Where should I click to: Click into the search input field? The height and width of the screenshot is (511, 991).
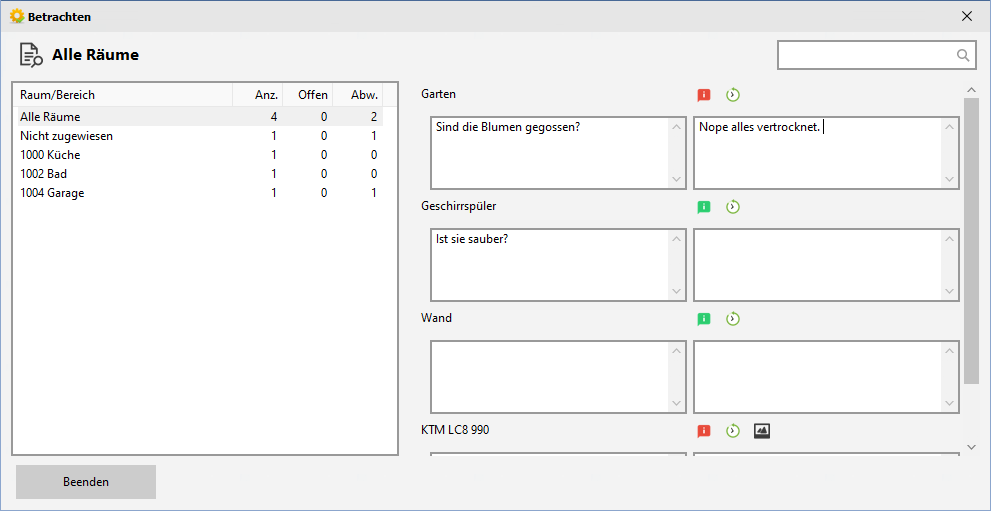point(865,56)
